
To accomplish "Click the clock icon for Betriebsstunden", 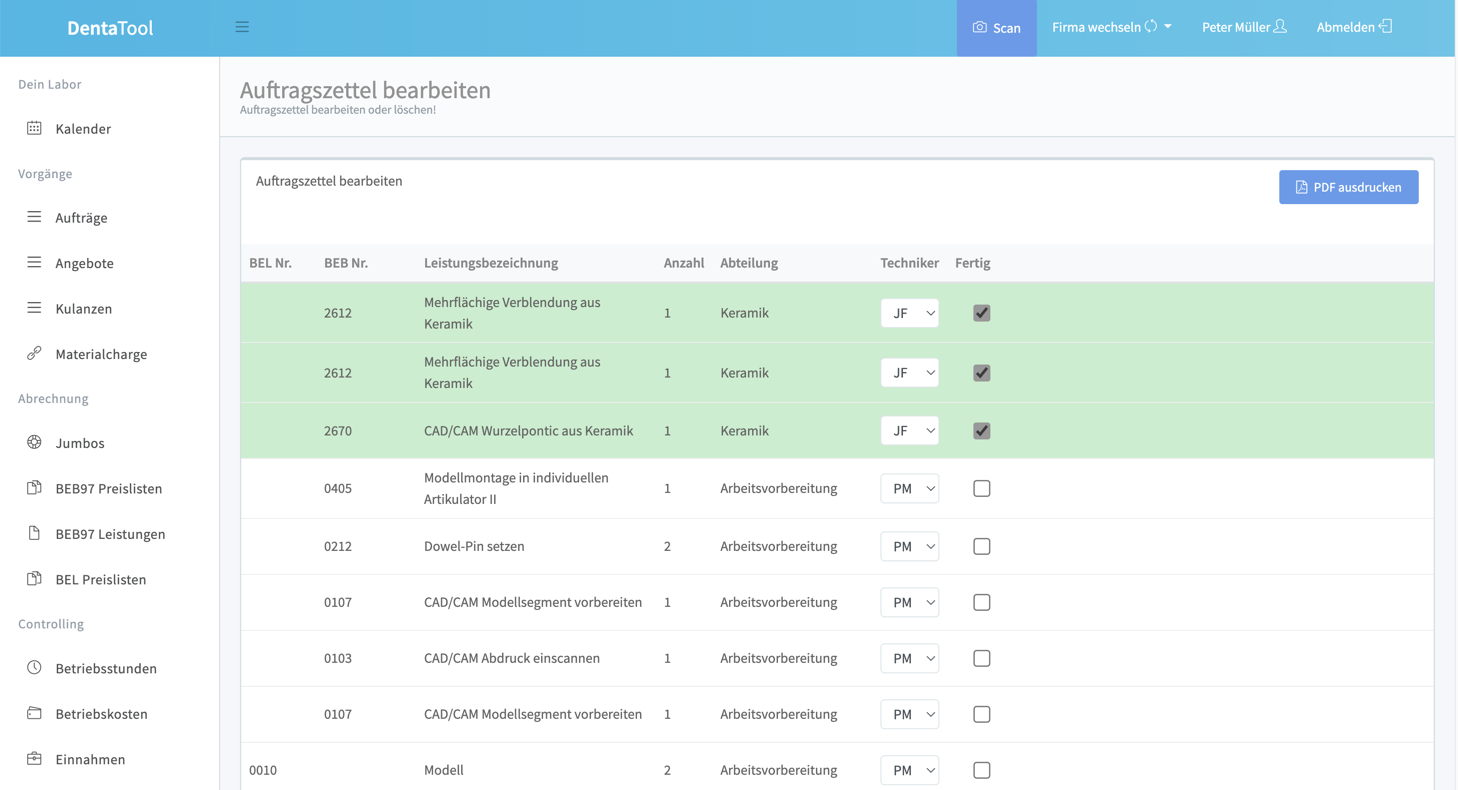I will tap(34, 667).
